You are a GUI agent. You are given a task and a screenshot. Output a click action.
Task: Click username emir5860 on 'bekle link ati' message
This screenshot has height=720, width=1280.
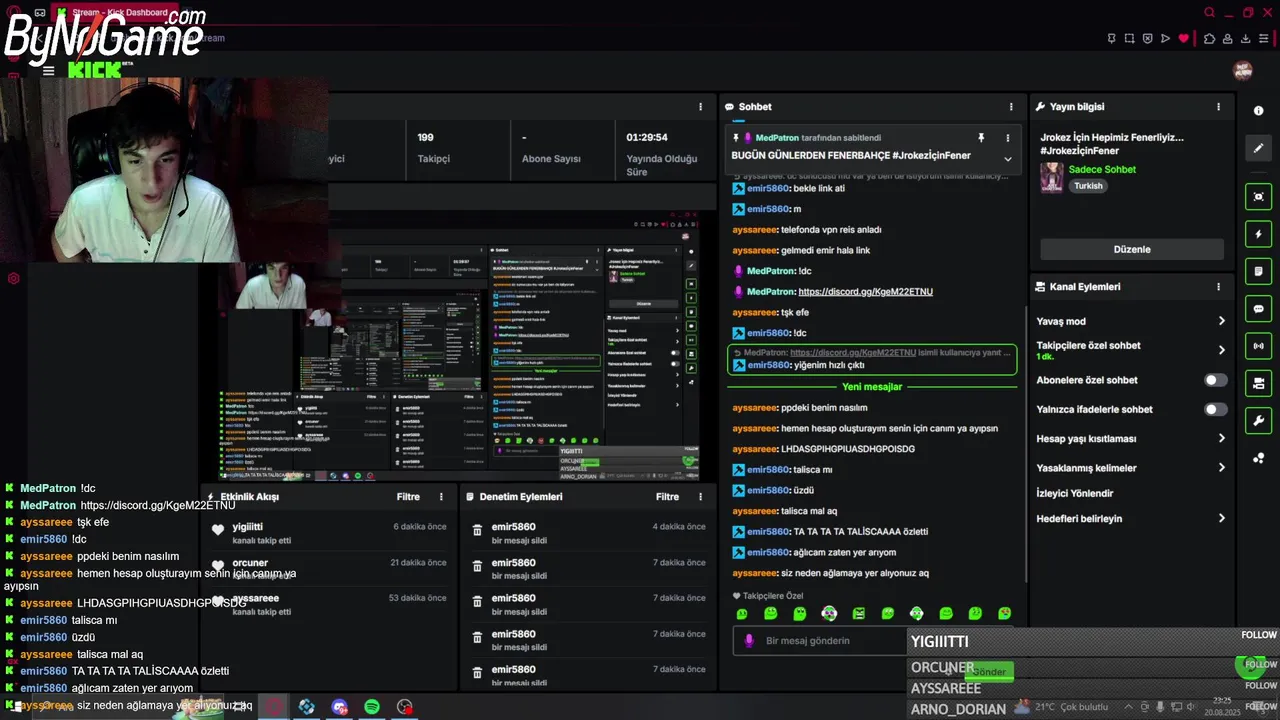(x=768, y=188)
